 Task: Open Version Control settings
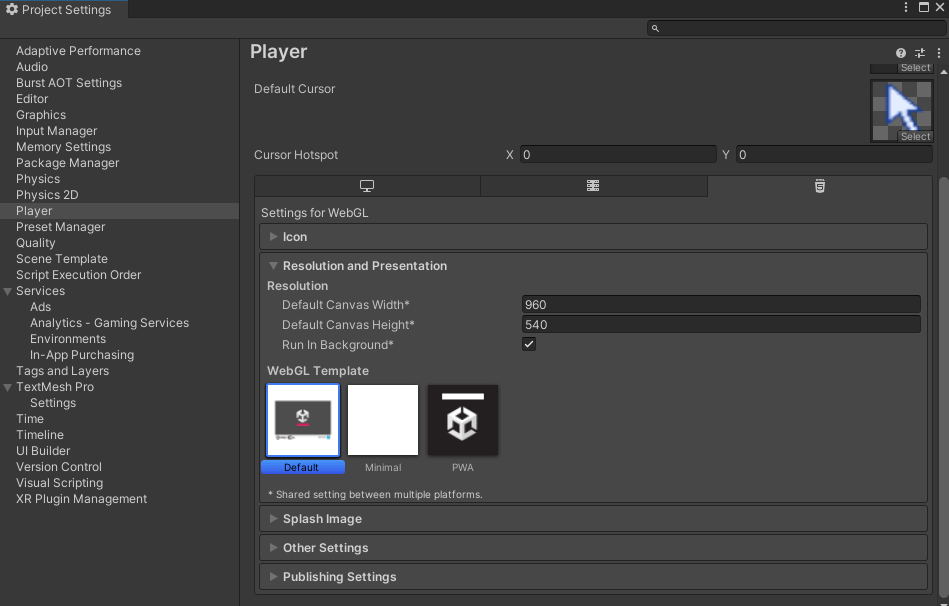tap(59, 467)
